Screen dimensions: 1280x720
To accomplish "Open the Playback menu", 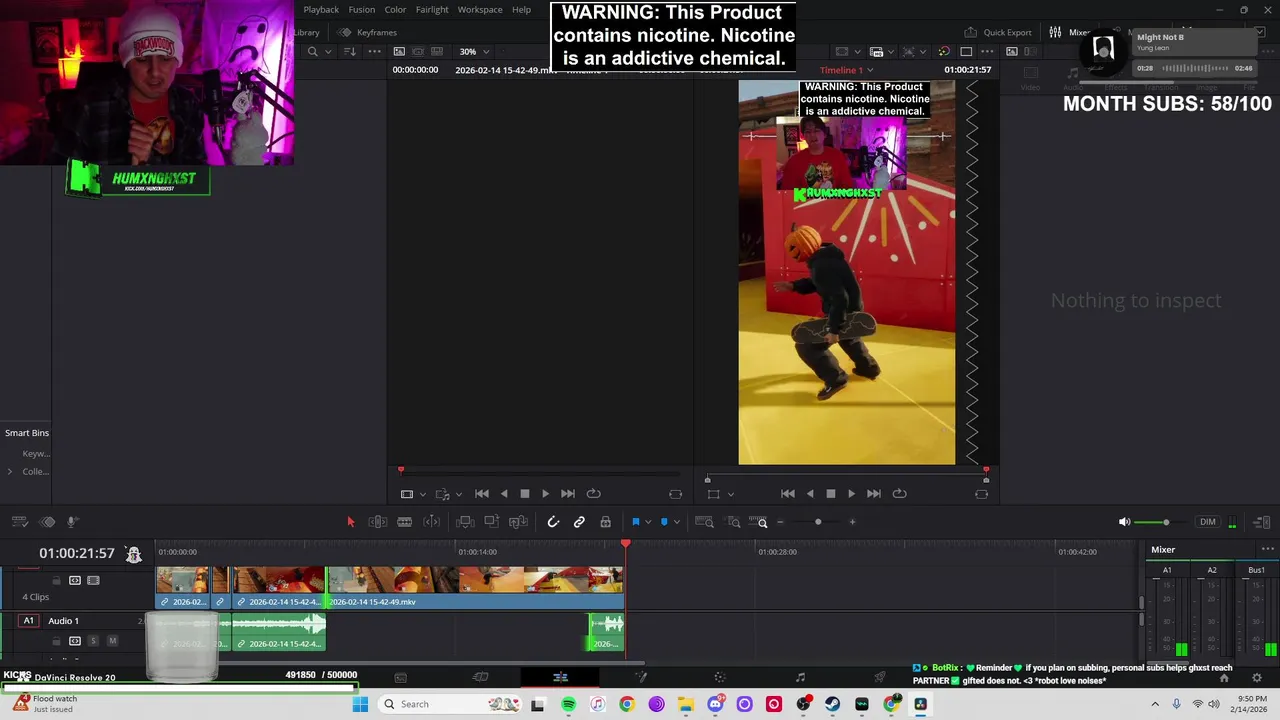I will [321, 9].
